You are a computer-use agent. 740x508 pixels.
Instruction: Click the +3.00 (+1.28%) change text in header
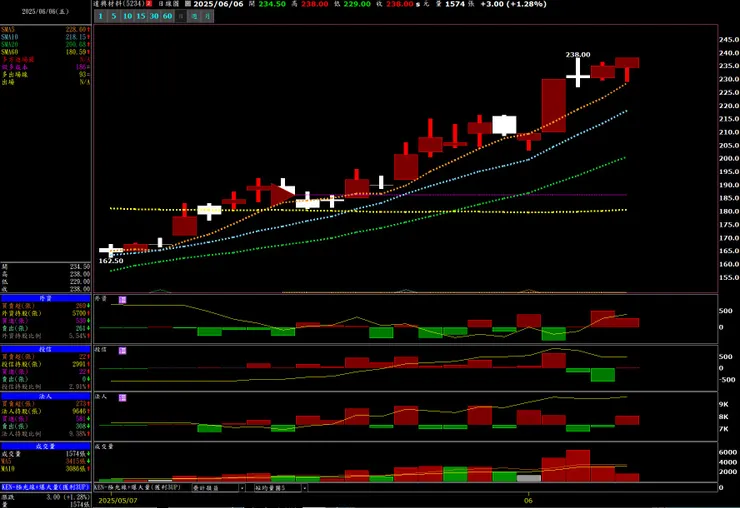[513, 4]
